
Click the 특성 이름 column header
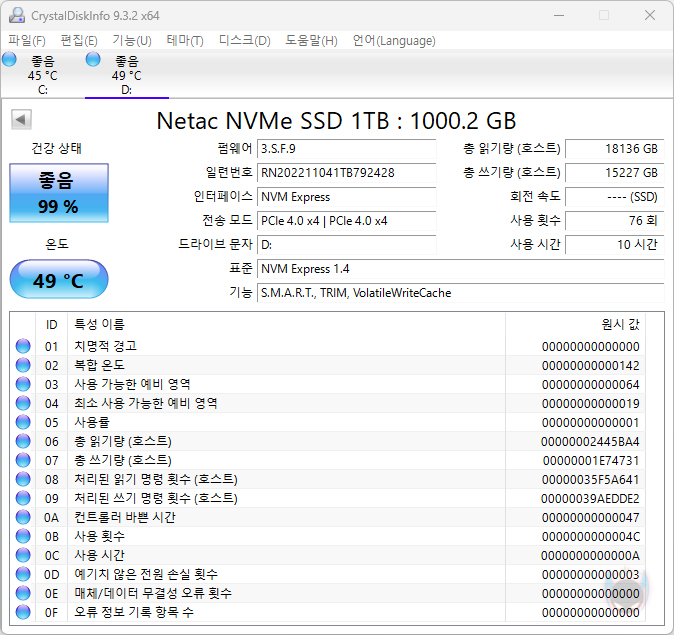point(286,325)
